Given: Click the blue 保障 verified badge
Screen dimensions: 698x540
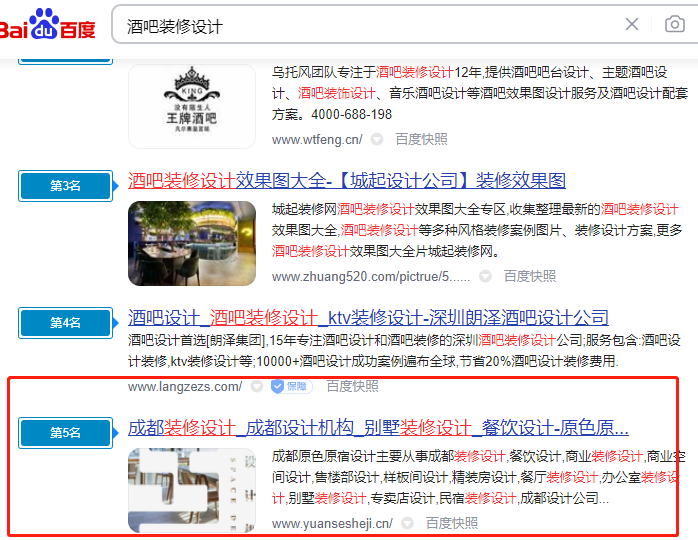Looking at the screenshot, I should (290, 386).
